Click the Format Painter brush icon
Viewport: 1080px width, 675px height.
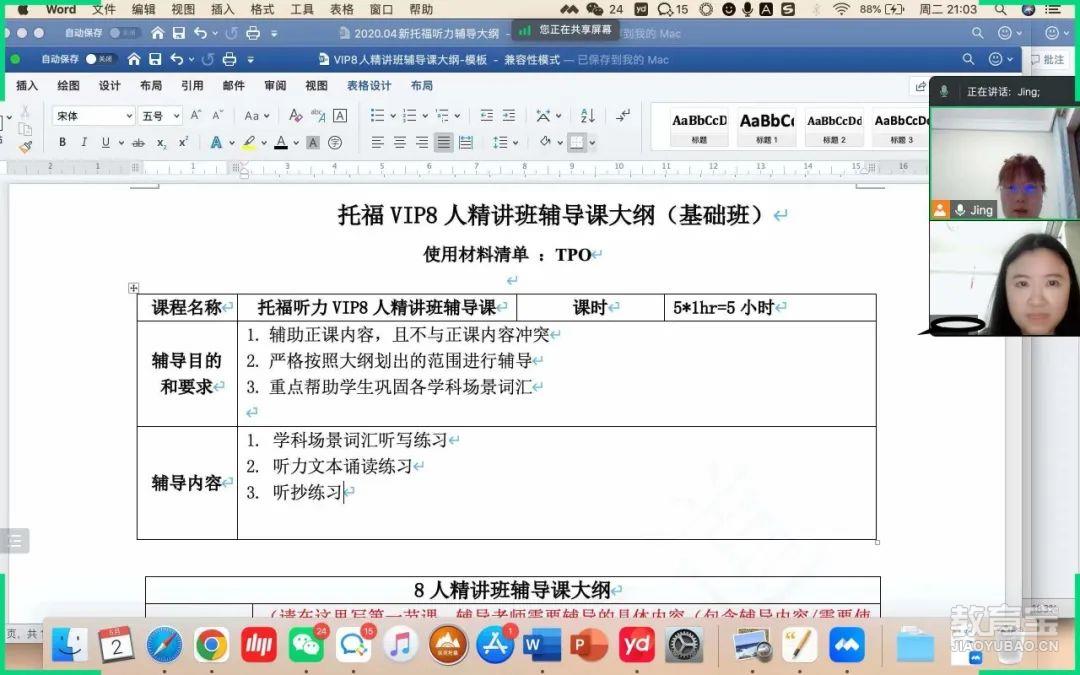(x=25, y=147)
